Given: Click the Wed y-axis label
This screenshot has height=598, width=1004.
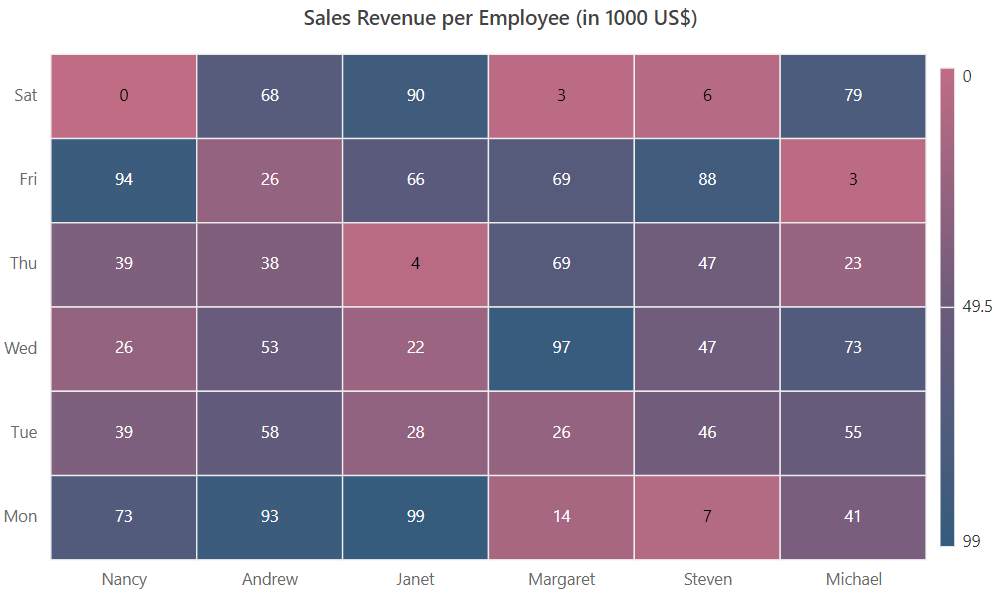Looking at the screenshot, I should click(20, 348).
